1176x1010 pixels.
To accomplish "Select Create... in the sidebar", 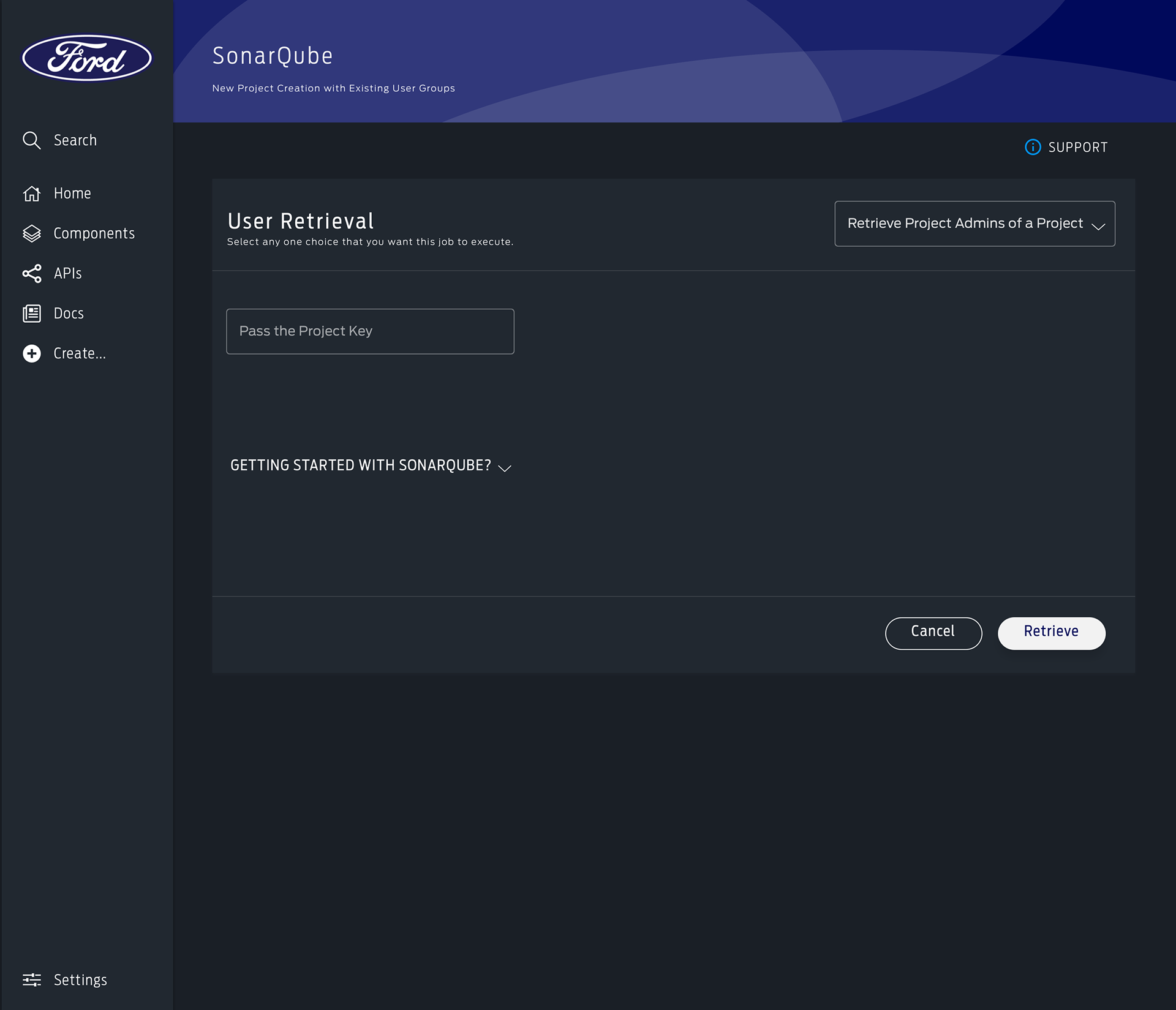I will tap(80, 353).
